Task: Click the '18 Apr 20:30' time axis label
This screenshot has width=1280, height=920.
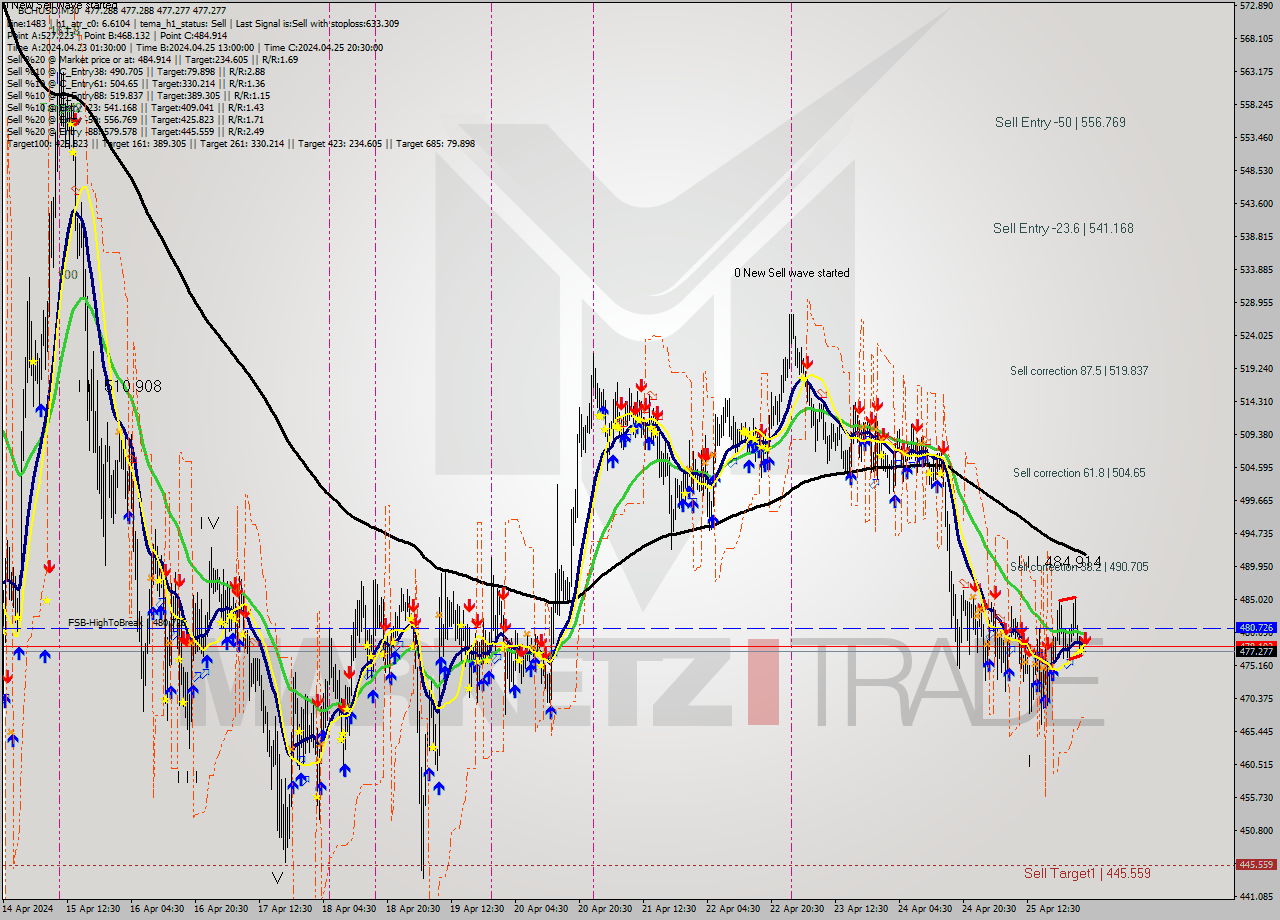Action: click(x=413, y=909)
